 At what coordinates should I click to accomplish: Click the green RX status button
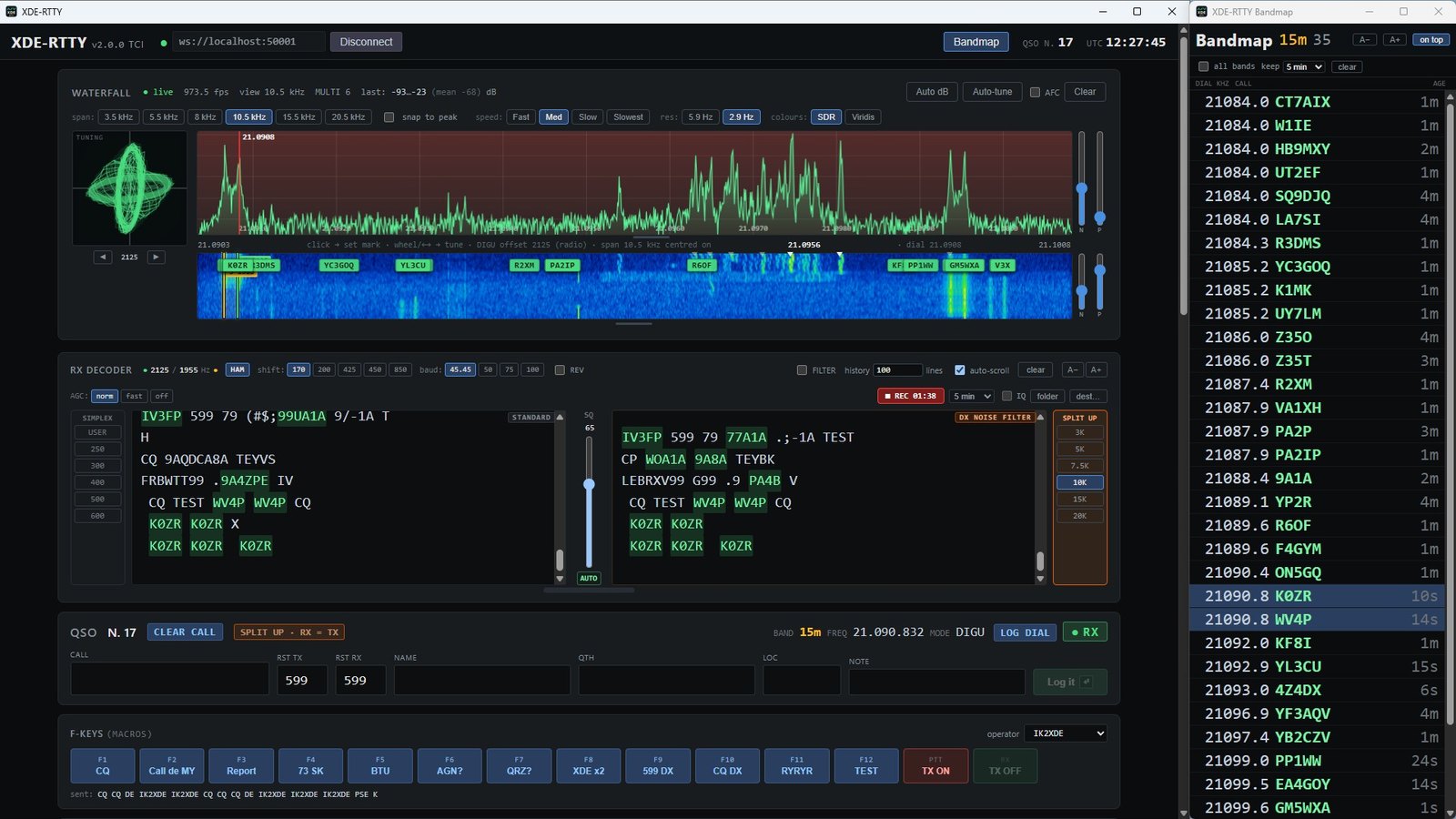coord(1085,632)
